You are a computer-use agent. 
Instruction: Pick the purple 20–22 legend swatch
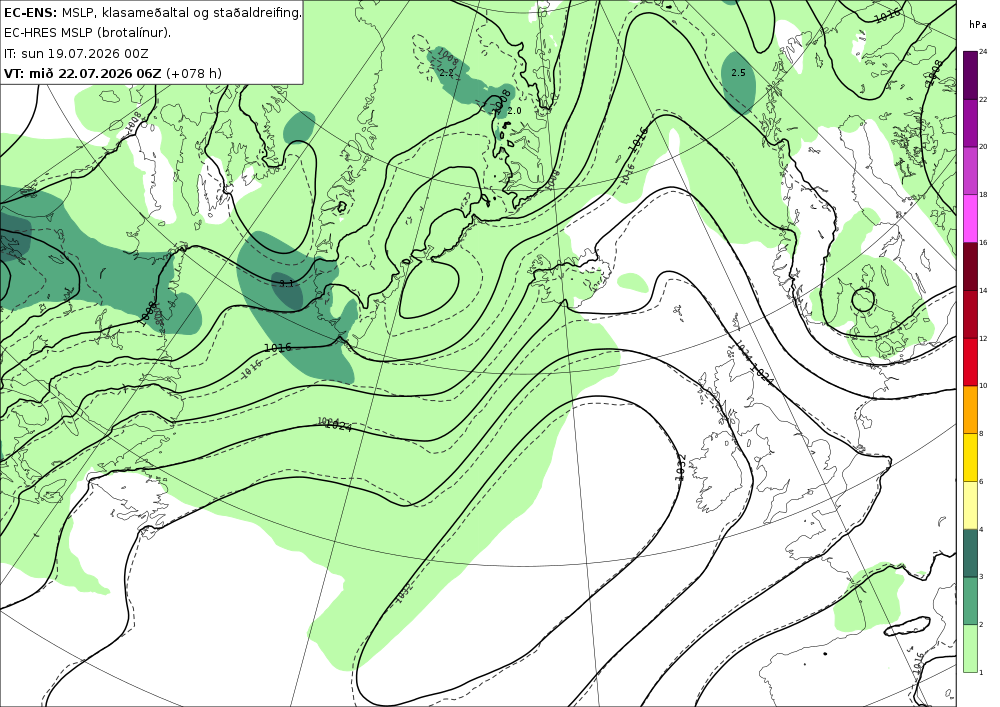tap(971, 123)
